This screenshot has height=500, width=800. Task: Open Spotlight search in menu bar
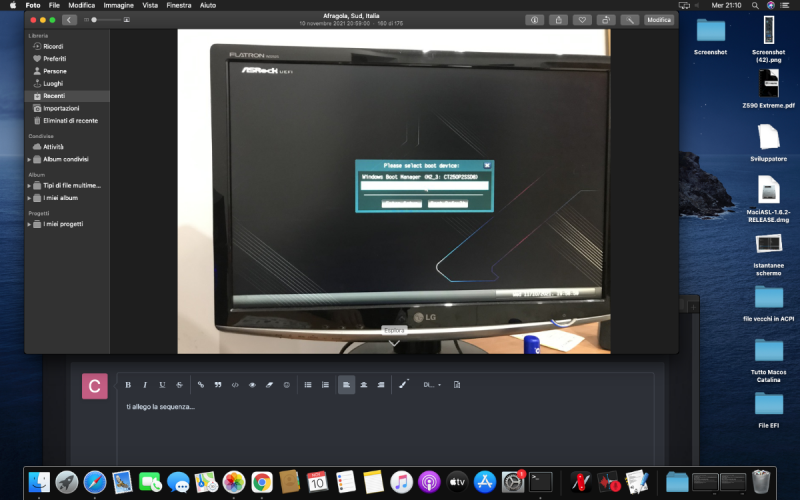(755, 5)
